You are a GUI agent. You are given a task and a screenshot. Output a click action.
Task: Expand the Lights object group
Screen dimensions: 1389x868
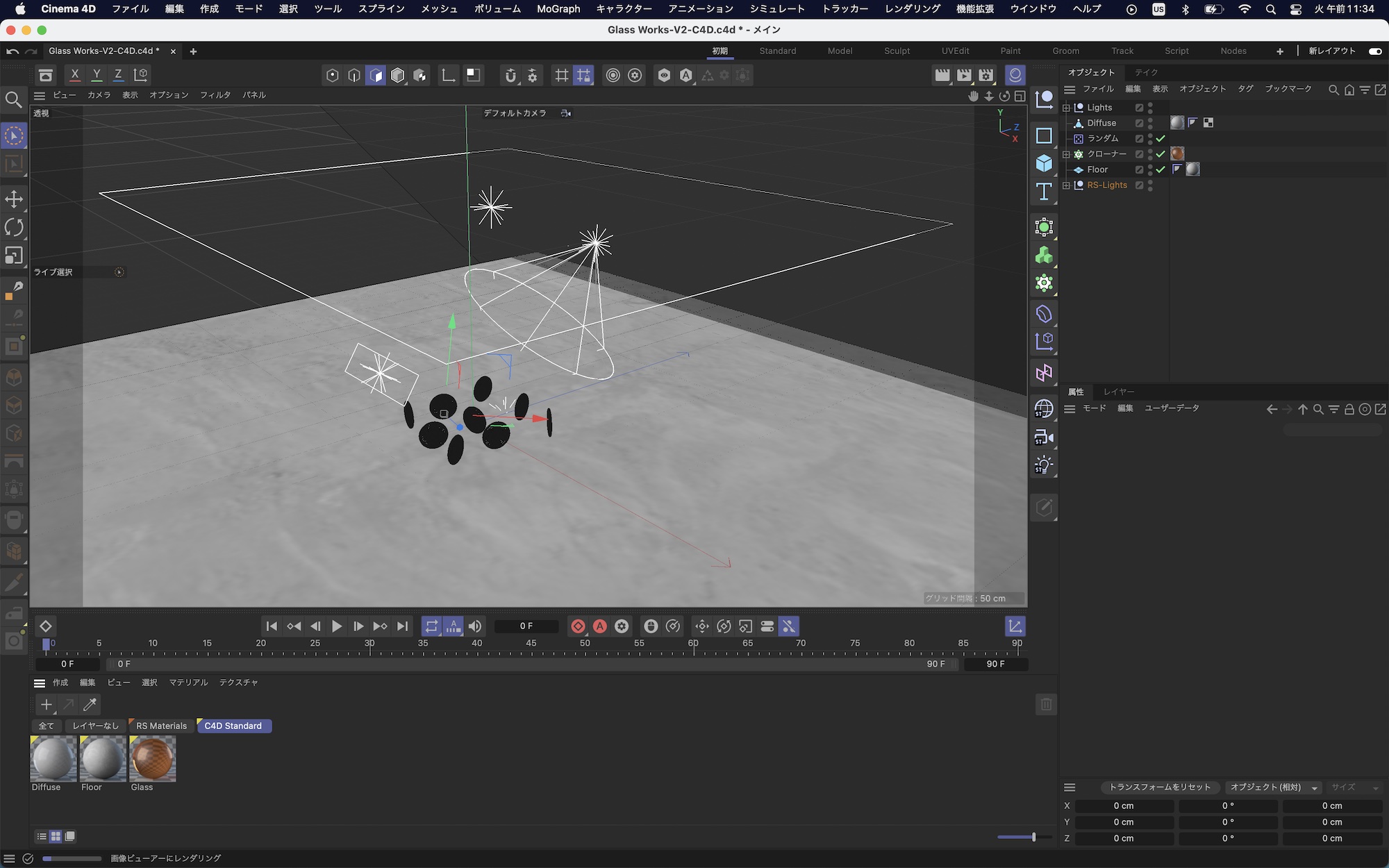pos(1066,108)
